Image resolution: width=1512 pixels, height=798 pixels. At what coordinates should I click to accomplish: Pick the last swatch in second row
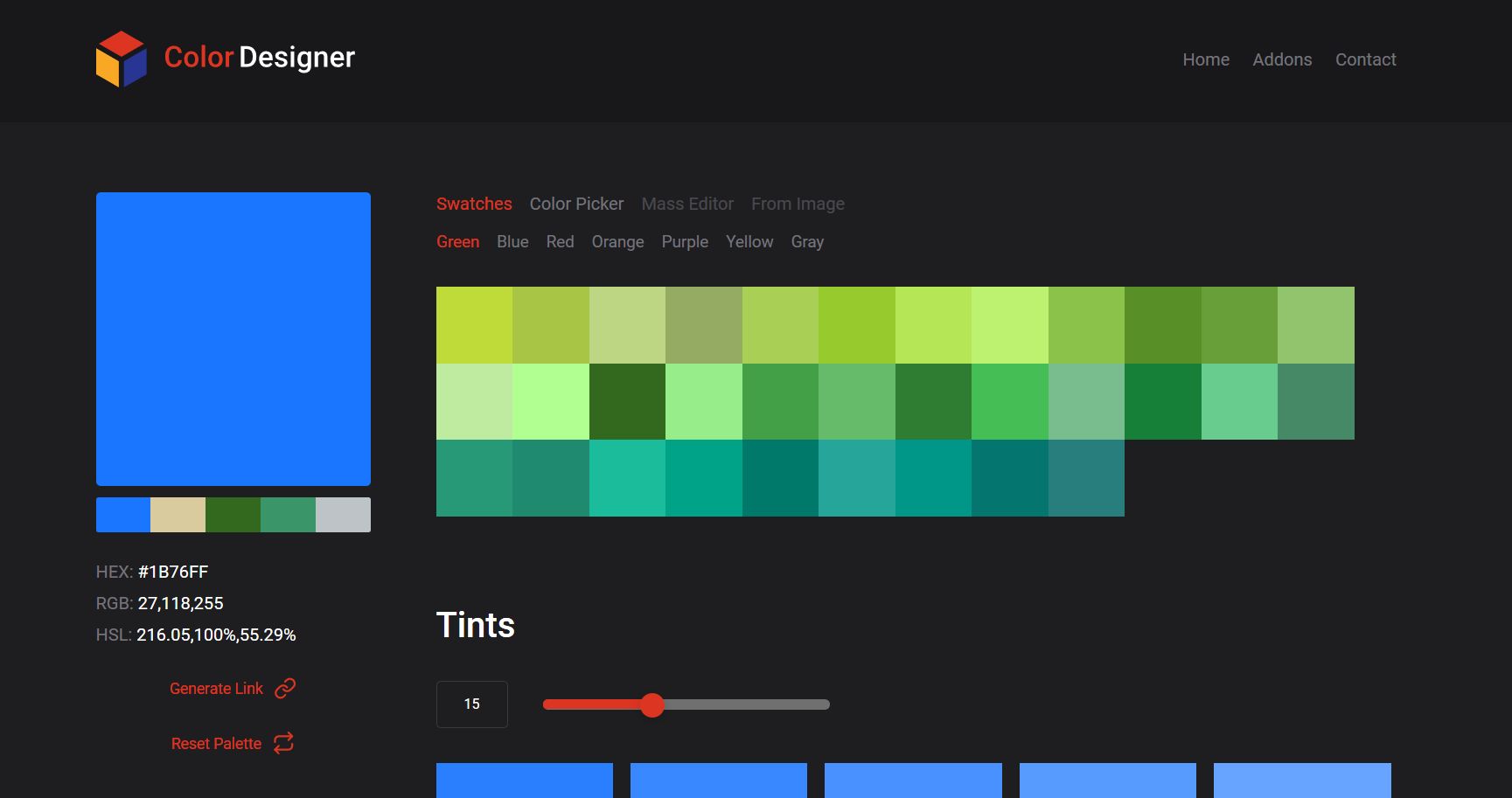1316,401
